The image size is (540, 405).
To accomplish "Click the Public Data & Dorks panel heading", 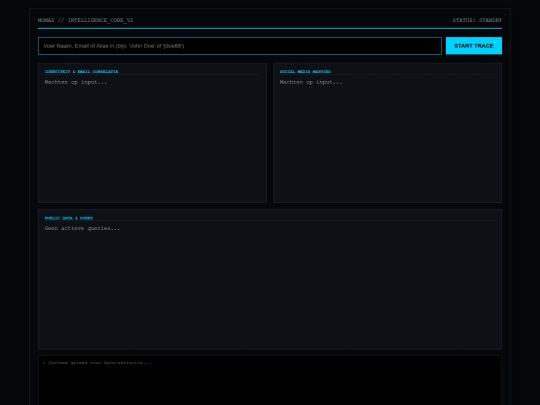I will [69, 218].
